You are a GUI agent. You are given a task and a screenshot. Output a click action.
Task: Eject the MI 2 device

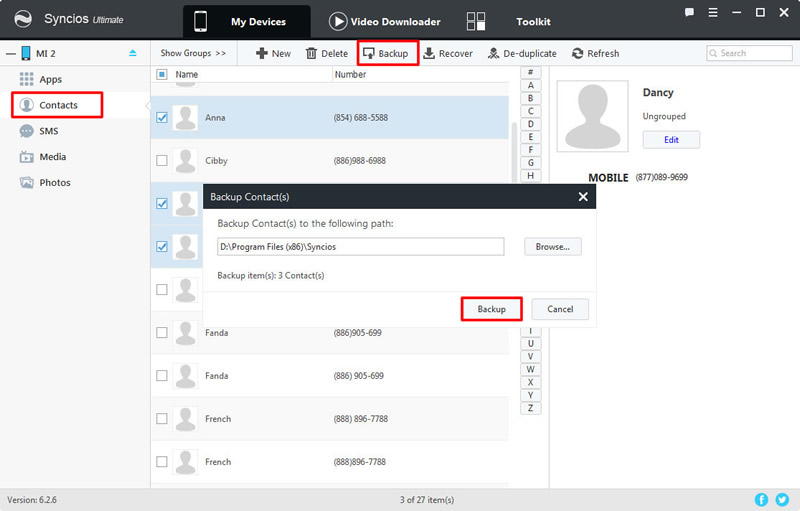[x=133, y=53]
